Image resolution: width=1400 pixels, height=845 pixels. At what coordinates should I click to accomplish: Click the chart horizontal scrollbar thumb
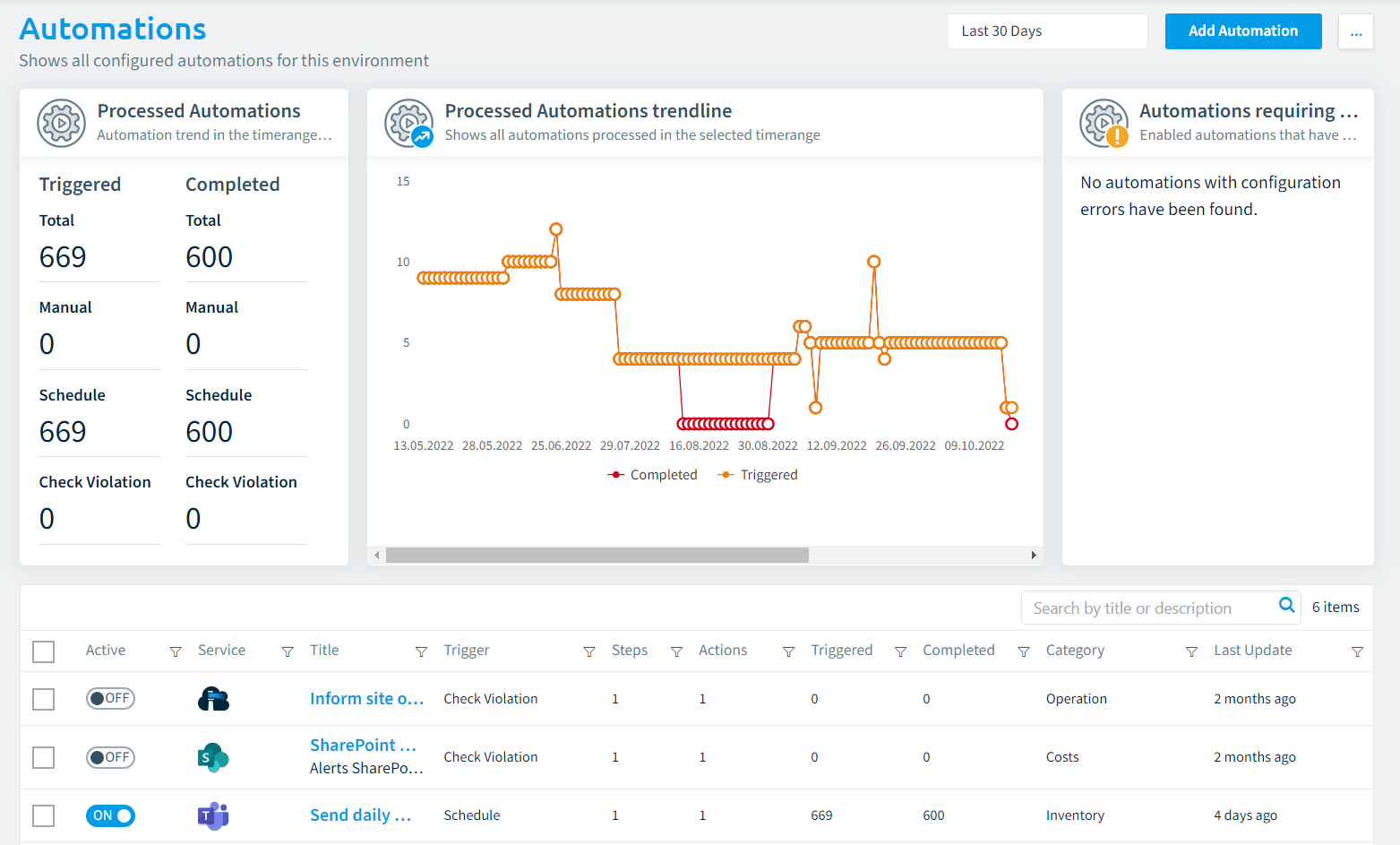(597, 556)
